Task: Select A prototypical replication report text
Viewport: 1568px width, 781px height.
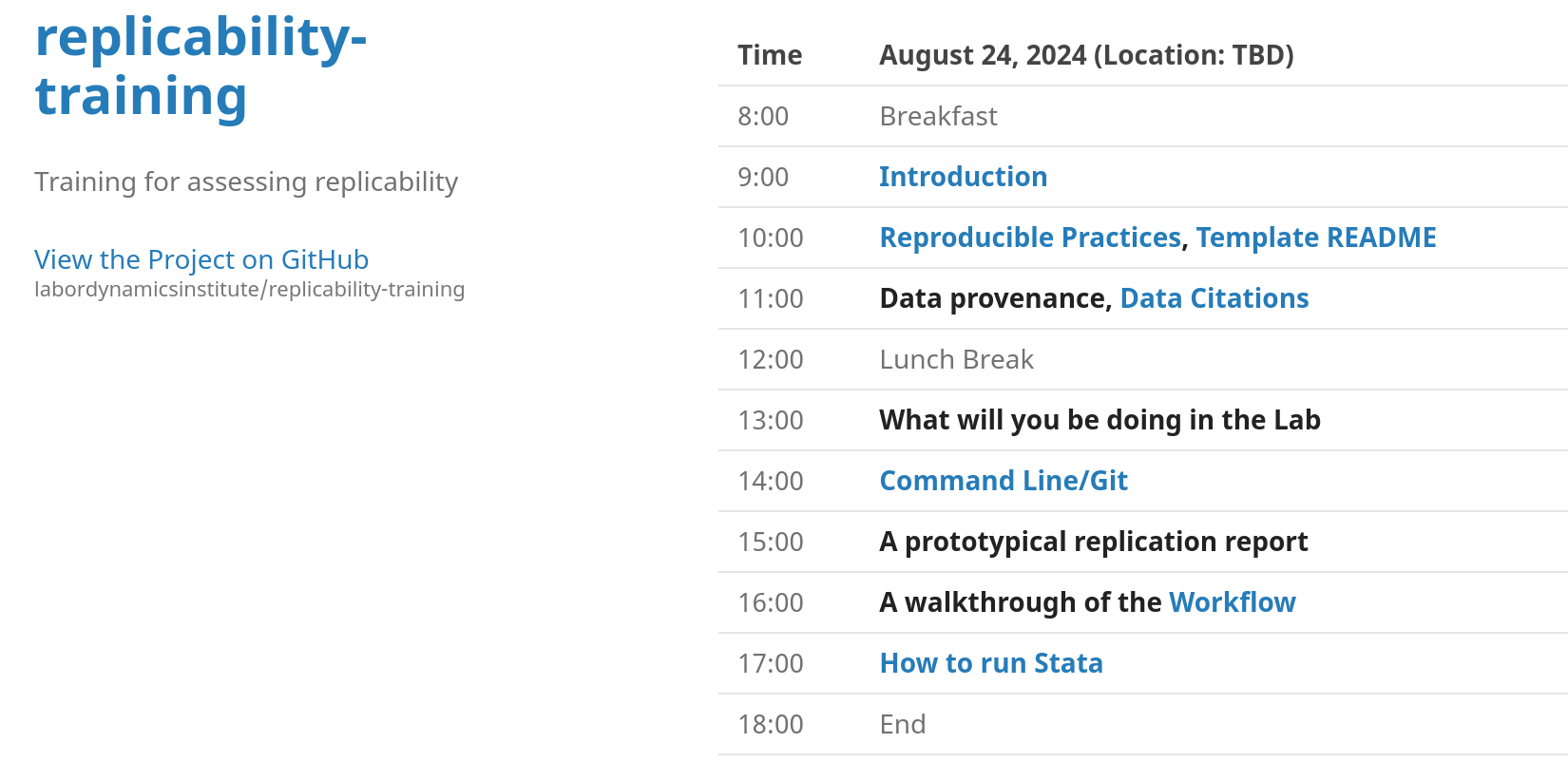Action: click(1093, 542)
